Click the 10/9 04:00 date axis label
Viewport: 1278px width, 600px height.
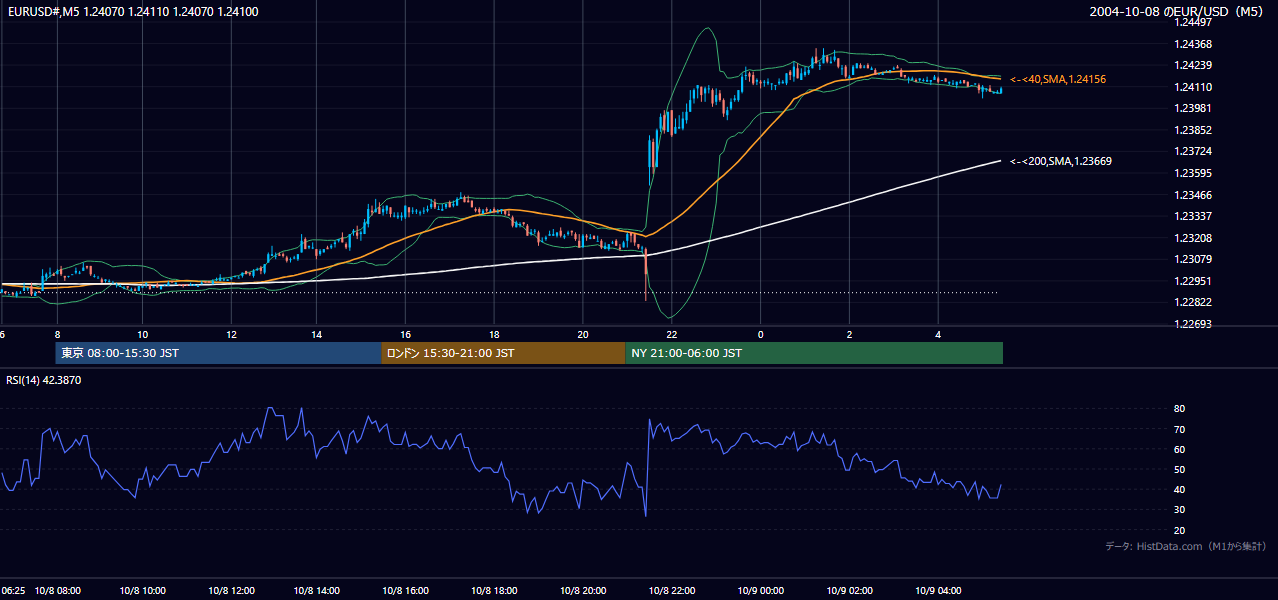pyautogui.click(x=938, y=591)
